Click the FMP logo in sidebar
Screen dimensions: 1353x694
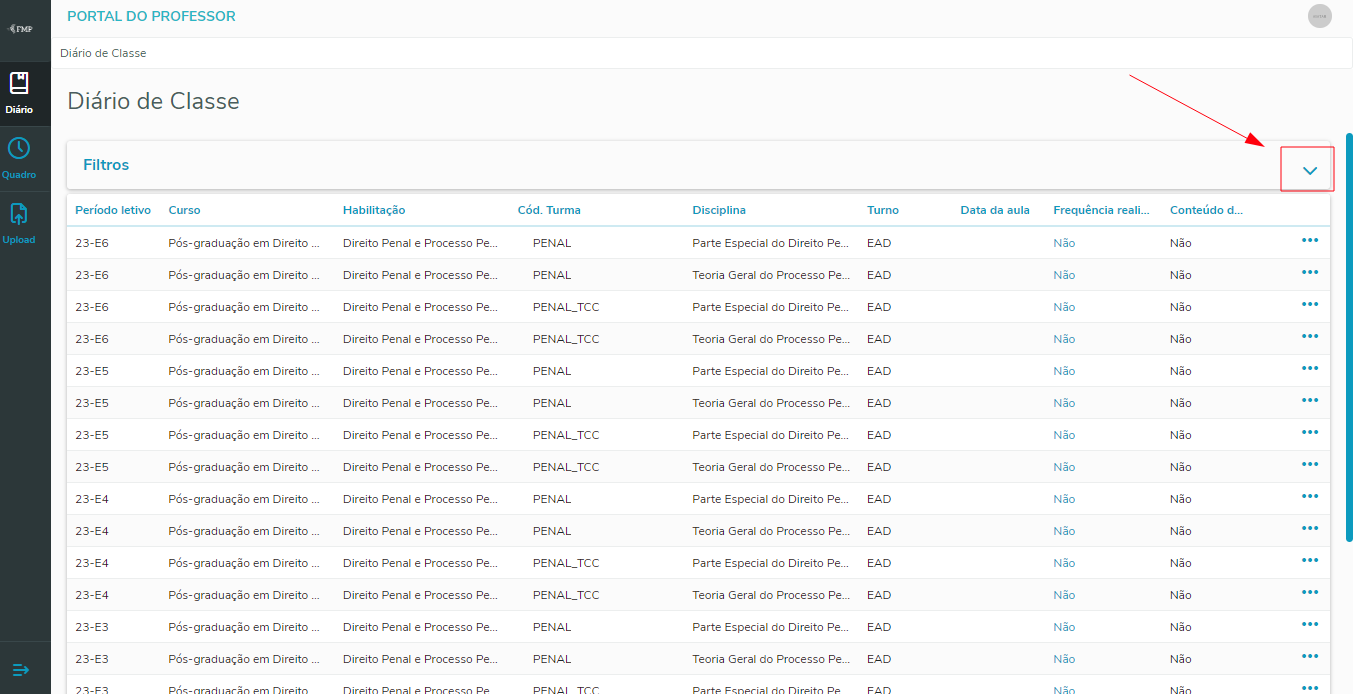[21, 29]
